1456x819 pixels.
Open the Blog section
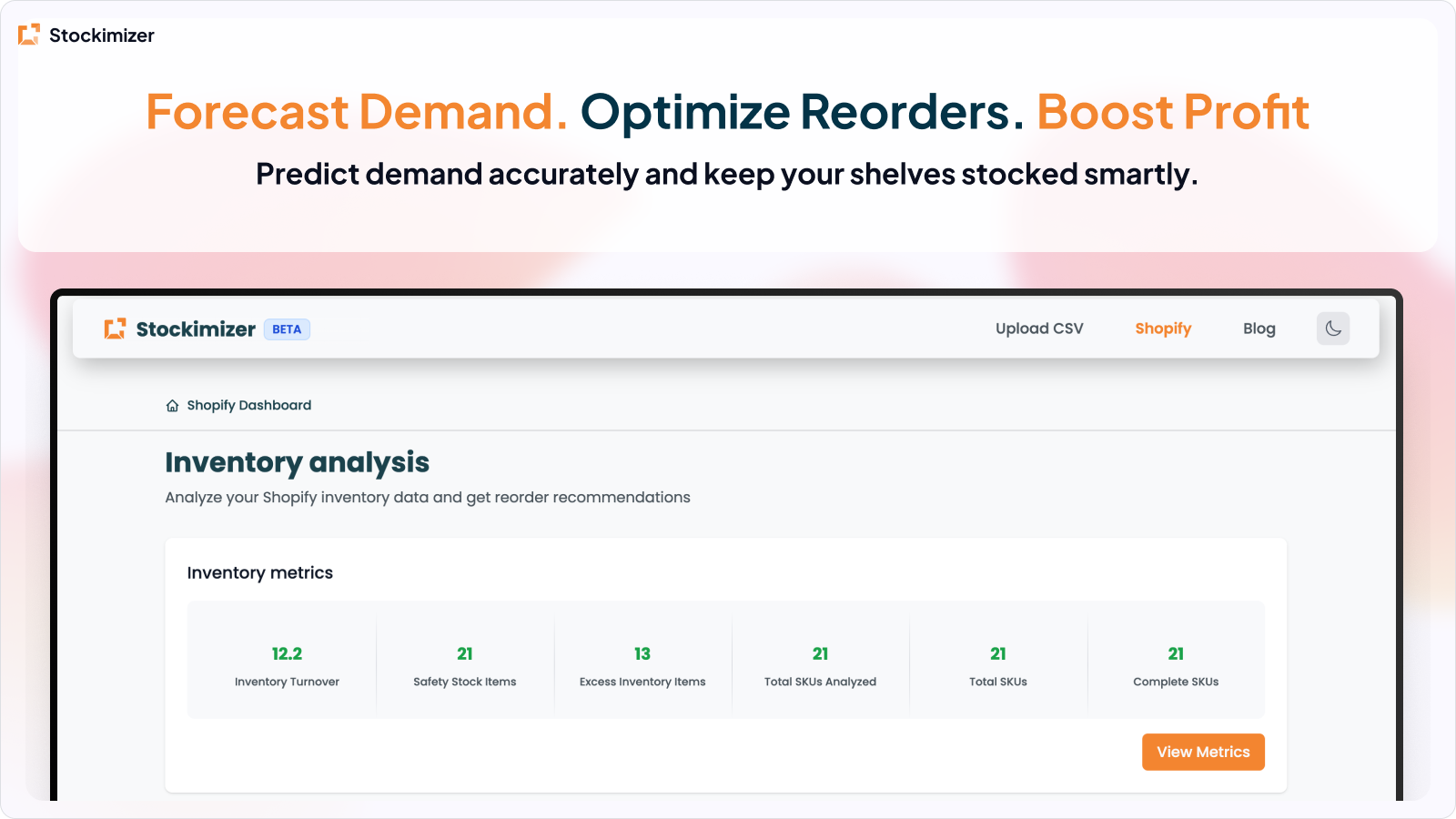[1259, 329]
